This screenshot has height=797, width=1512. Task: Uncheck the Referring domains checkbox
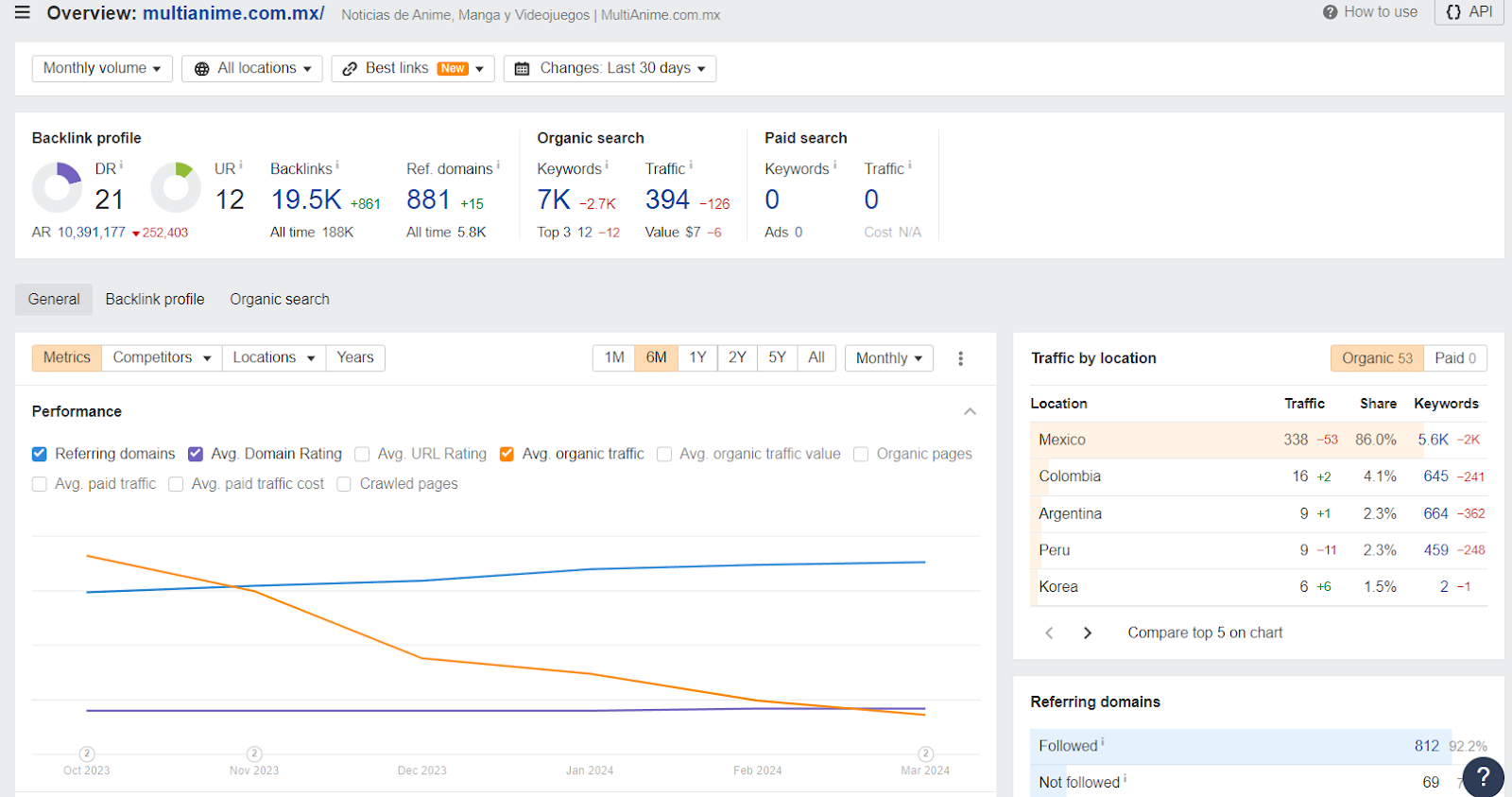coord(39,454)
